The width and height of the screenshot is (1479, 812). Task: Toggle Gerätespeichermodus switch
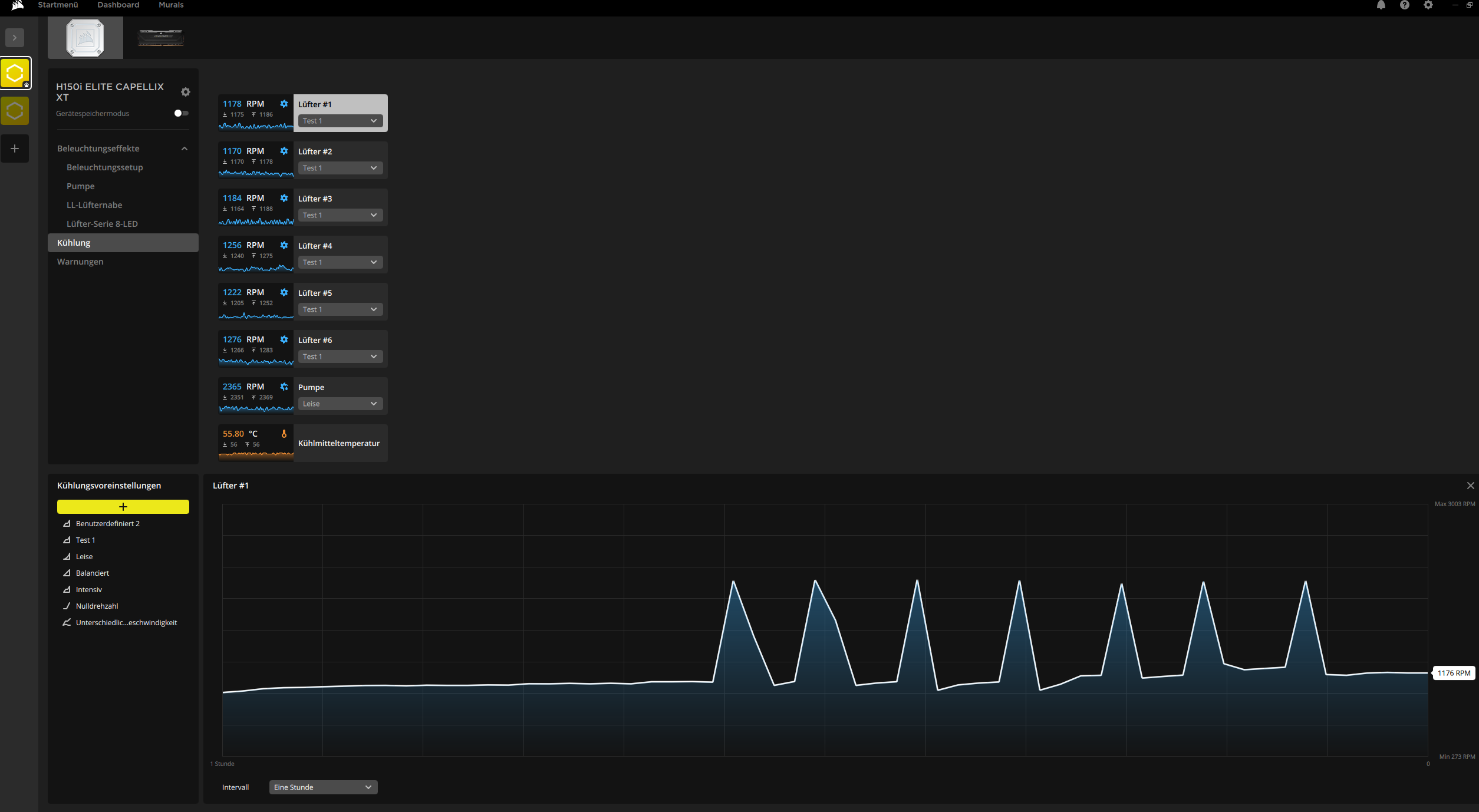pyautogui.click(x=182, y=113)
